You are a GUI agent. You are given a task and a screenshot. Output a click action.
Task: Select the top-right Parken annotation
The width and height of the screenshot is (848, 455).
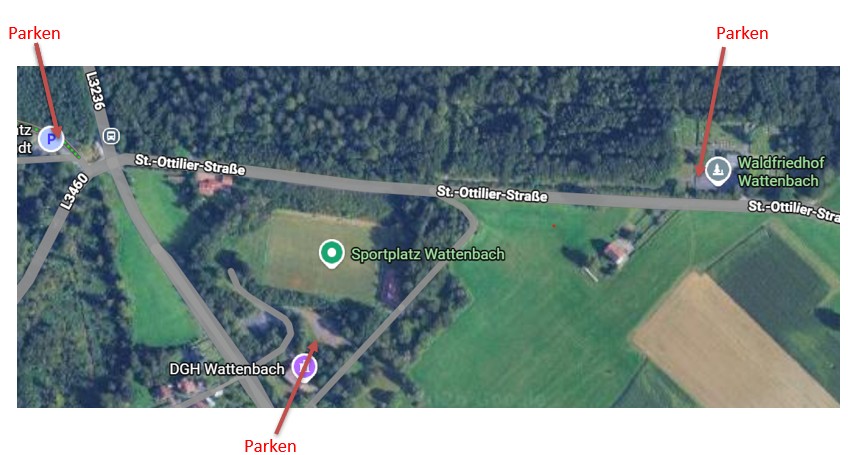pyautogui.click(x=742, y=34)
